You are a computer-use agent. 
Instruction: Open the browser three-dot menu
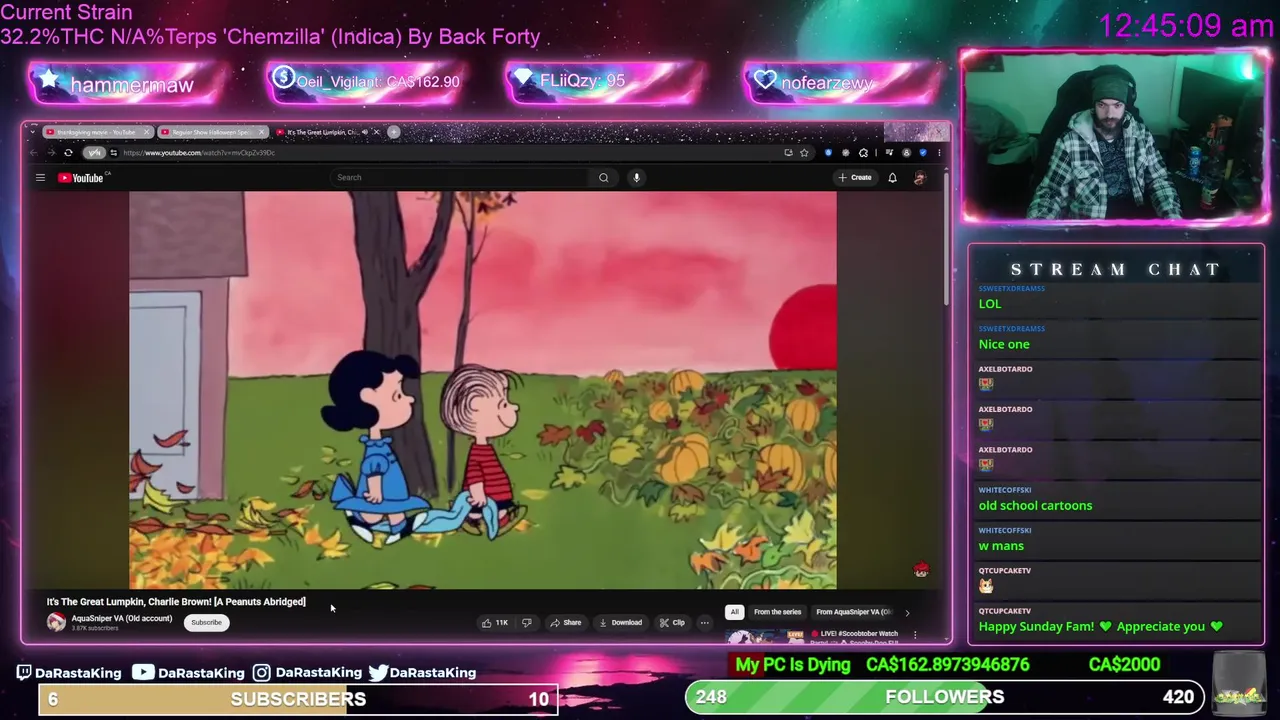click(x=939, y=153)
